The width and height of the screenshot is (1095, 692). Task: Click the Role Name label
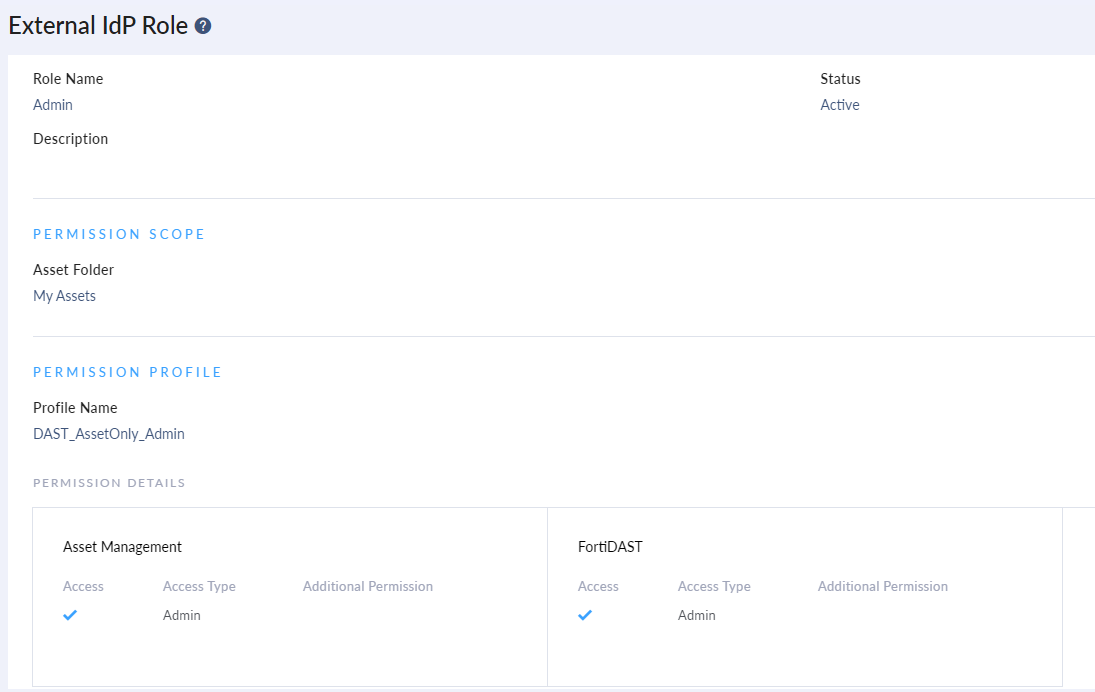pyautogui.click(x=68, y=79)
